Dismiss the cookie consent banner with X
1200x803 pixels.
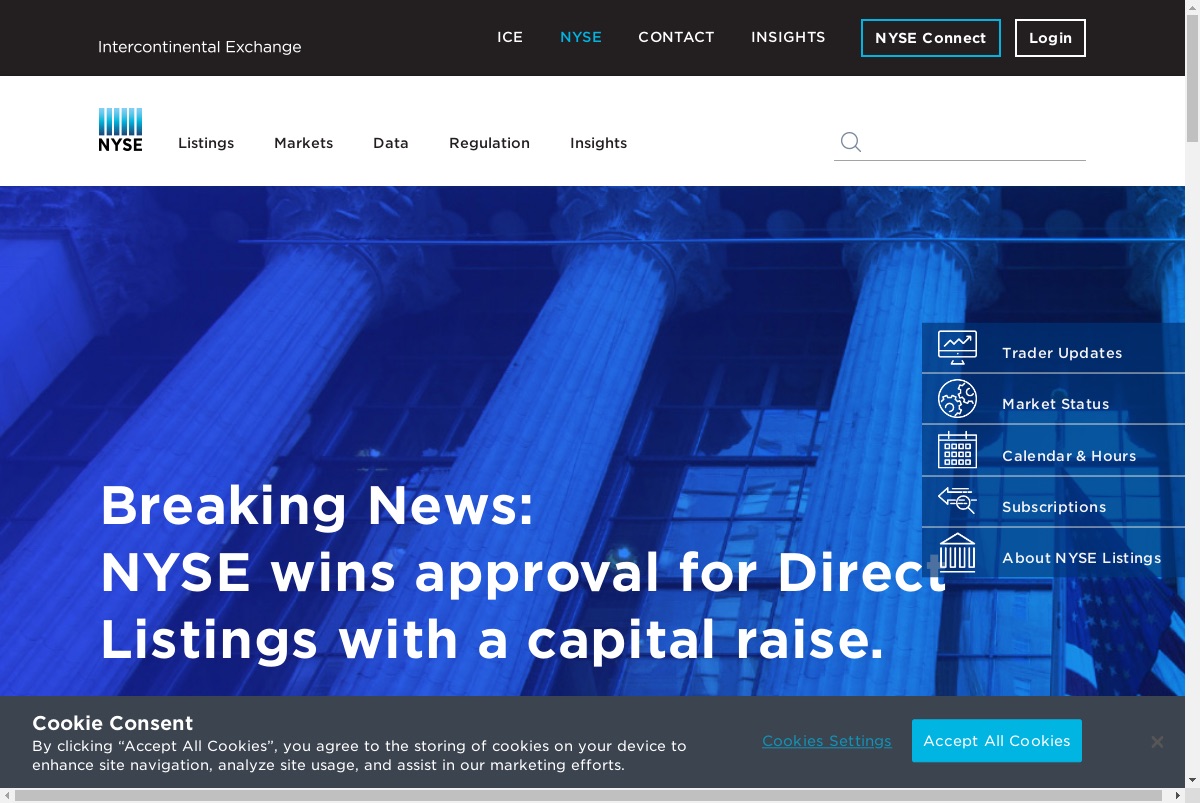[1157, 742]
